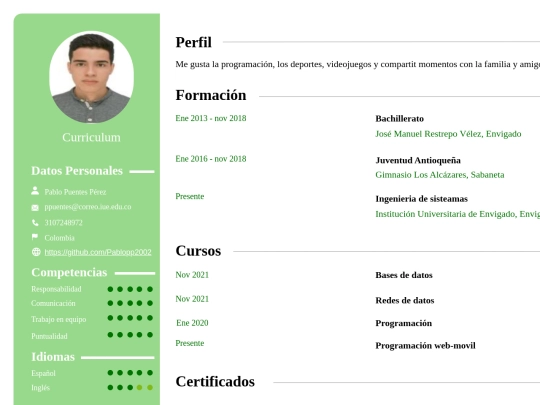Click the phone number 3107248972
The image size is (540, 405).
[x=63, y=223]
